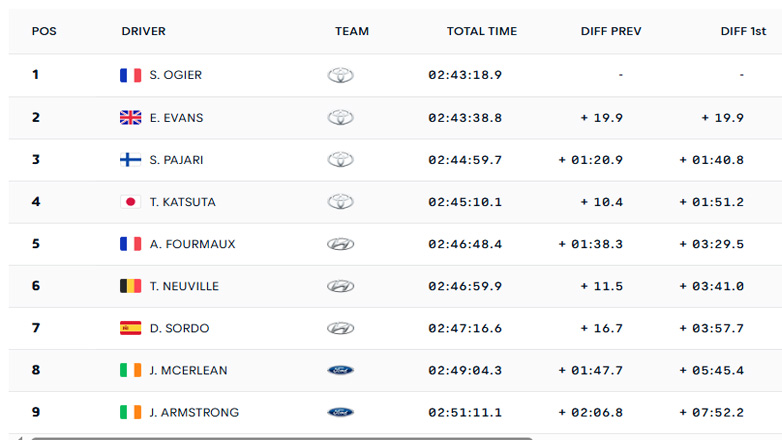Click the Ford logo in Armstrong's row
Viewport: 782px width, 440px height.
coord(340,412)
